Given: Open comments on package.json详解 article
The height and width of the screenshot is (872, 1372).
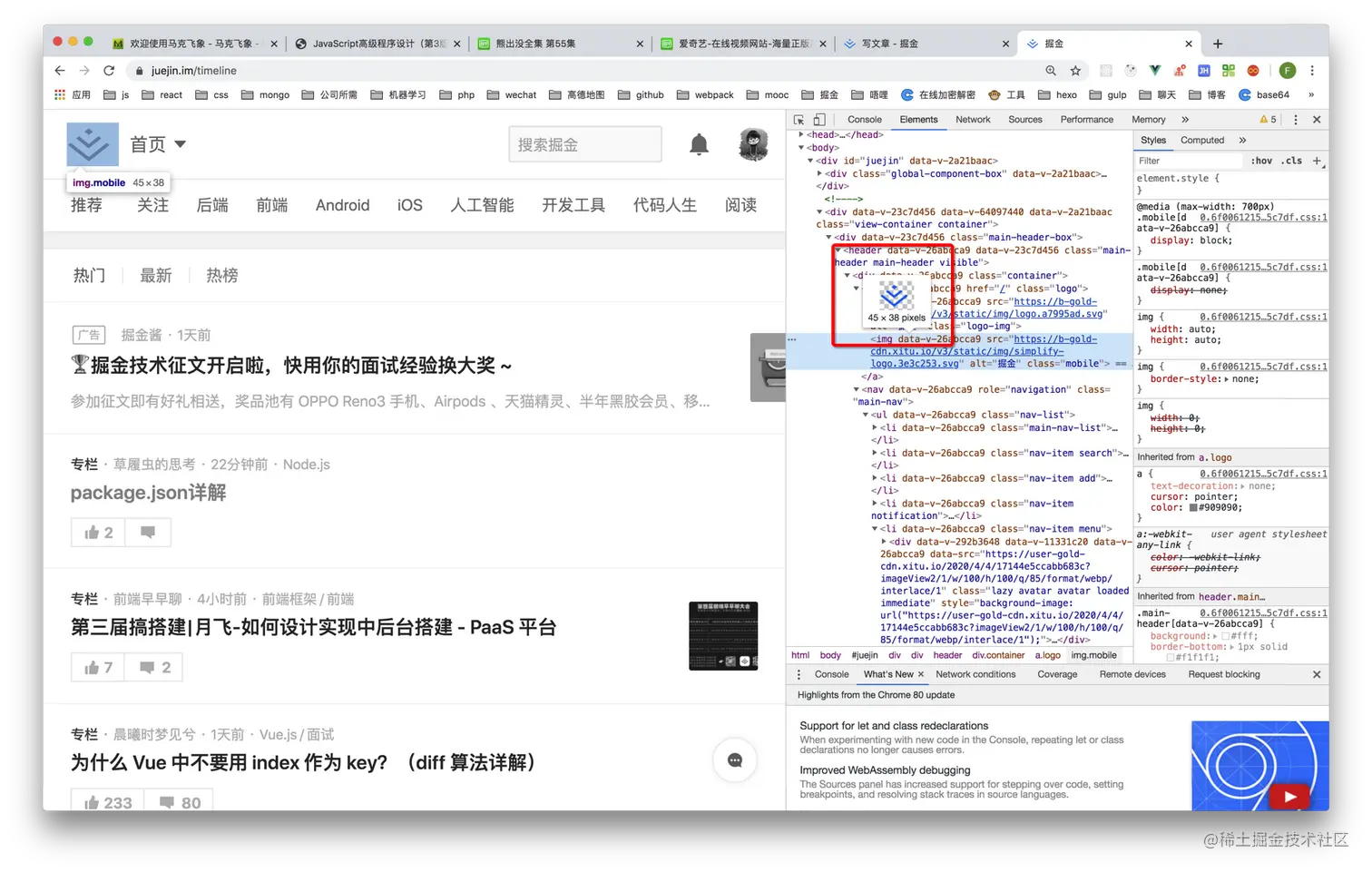Looking at the screenshot, I should tap(148, 533).
